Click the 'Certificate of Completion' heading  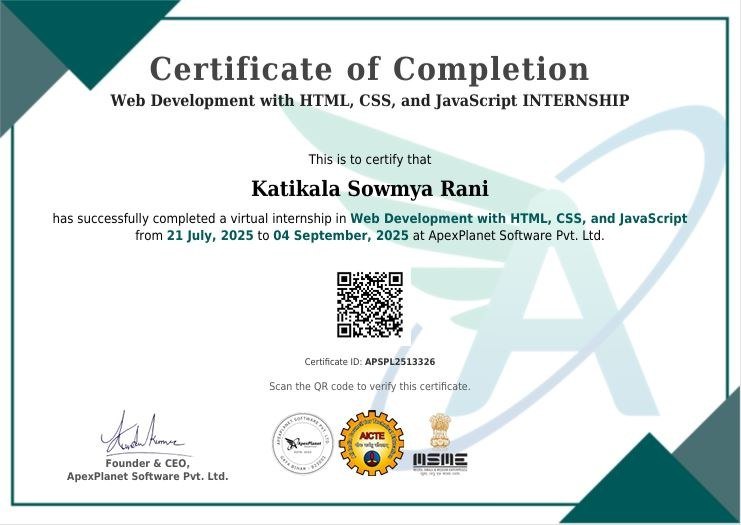(x=370, y=69)
